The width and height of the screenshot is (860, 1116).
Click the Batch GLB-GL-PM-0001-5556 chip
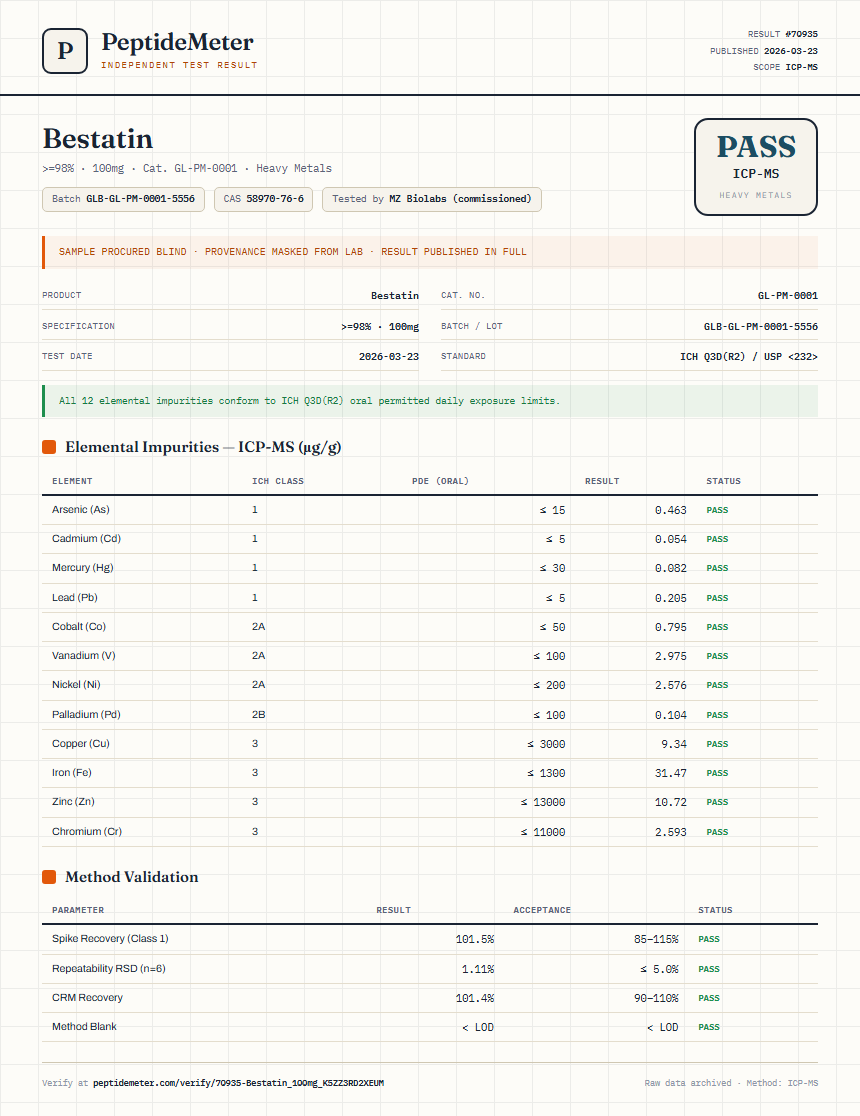coord(123,199)
